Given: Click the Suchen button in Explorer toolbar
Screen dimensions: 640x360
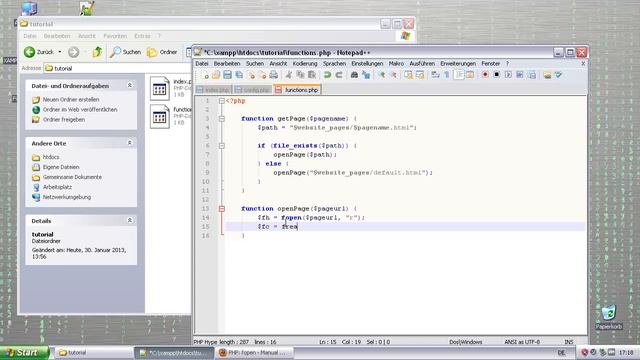Looking at the screenshot, I should point(126,52).
